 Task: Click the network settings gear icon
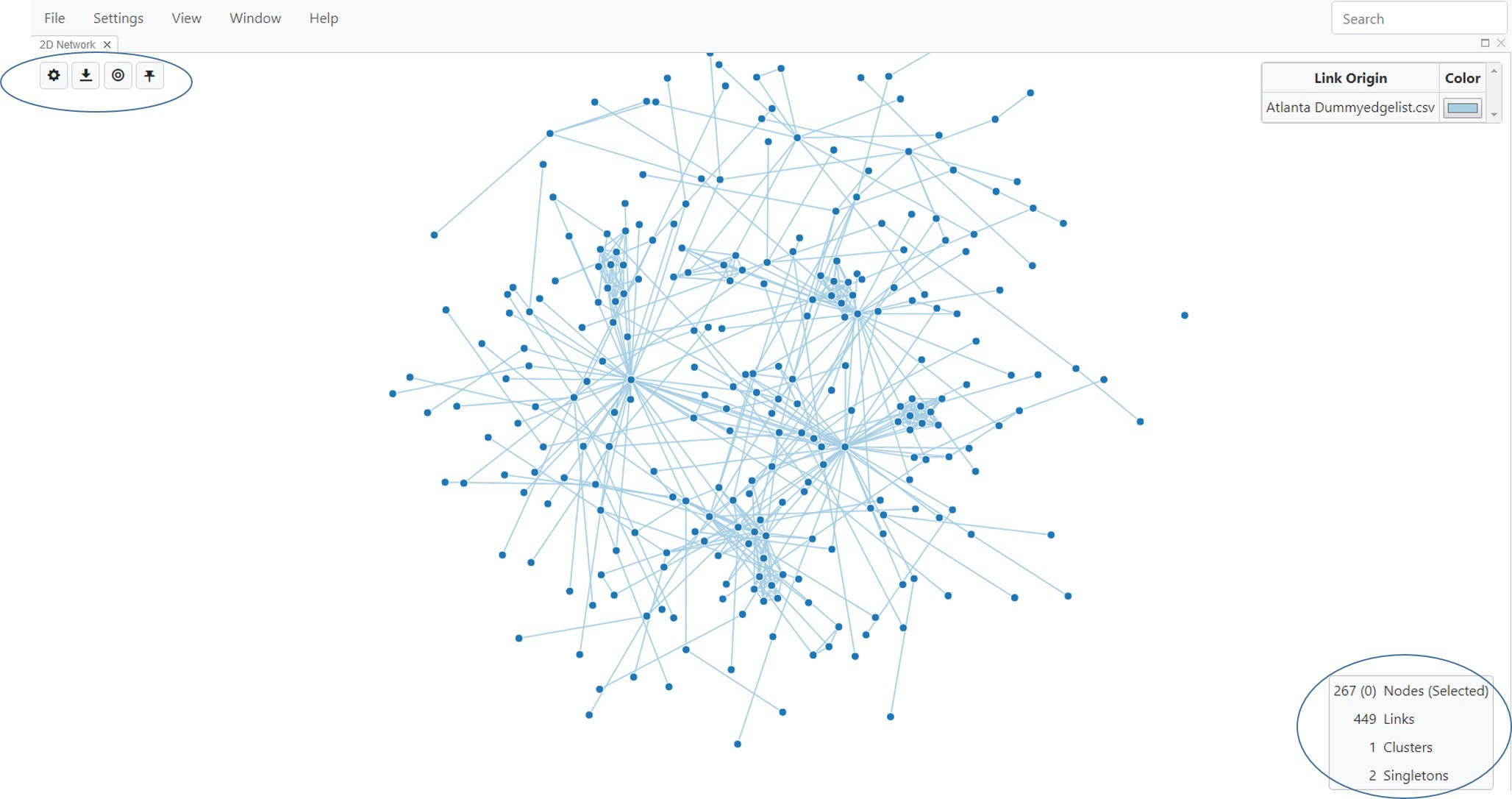pyautogui.click(x=53, y=75)
